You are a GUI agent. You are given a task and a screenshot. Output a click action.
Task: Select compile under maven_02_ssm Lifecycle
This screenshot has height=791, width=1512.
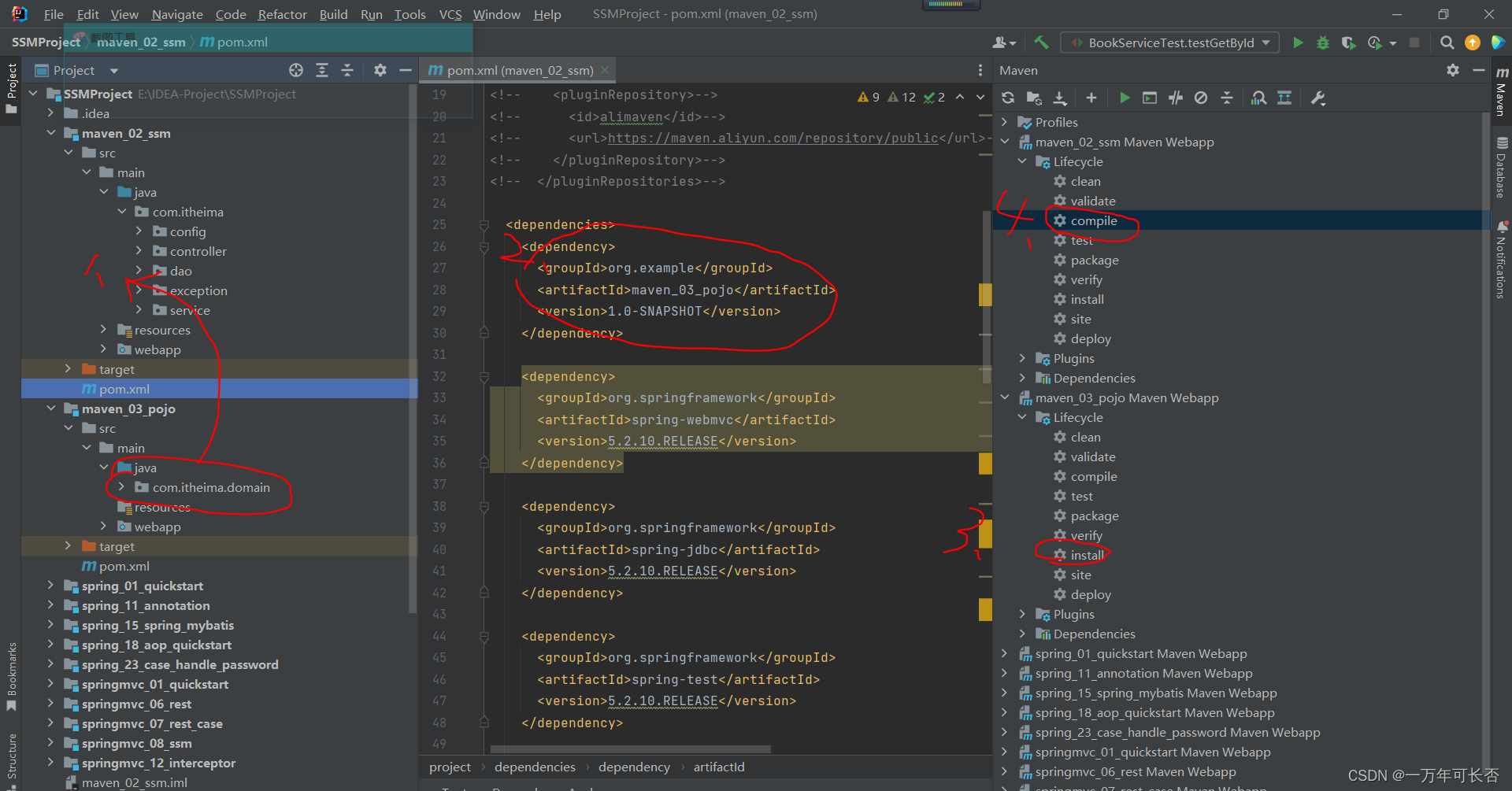(1093, 220)
